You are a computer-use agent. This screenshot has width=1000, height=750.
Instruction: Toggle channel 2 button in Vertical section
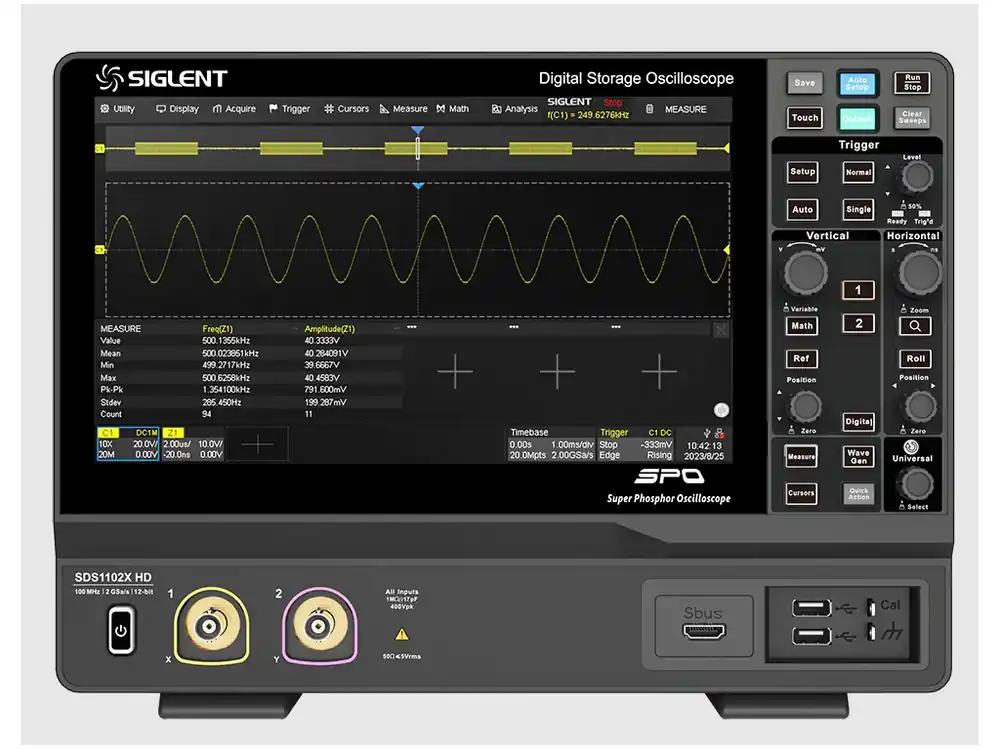point(858,323)
